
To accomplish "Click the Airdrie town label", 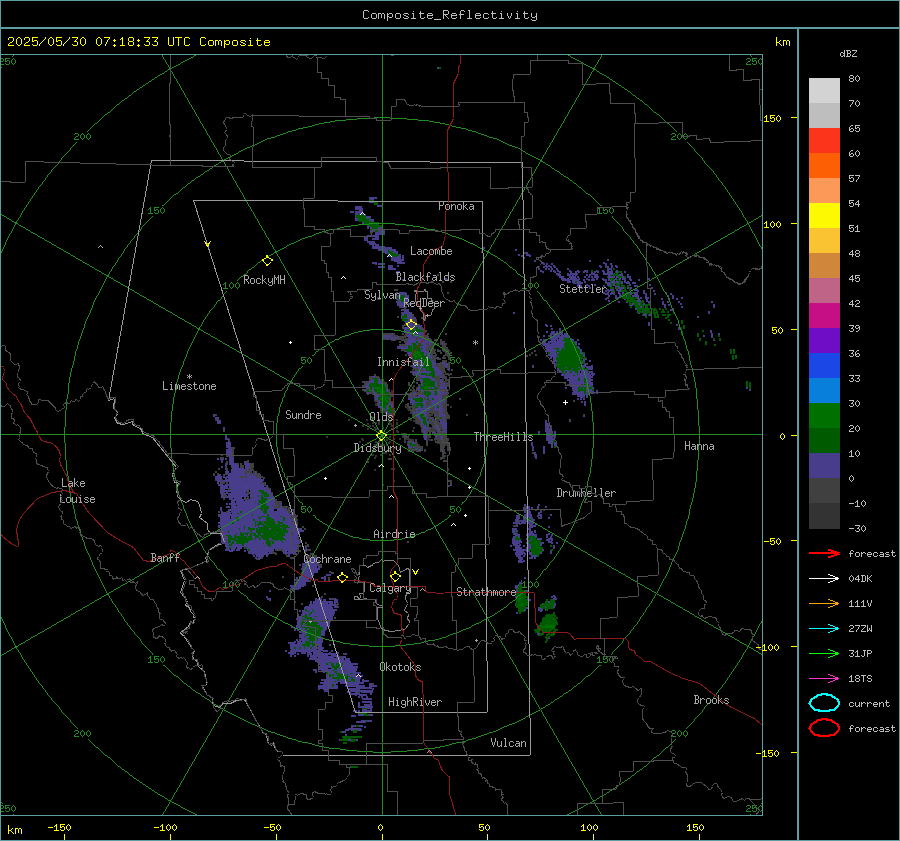I will (x=394, y=534).
